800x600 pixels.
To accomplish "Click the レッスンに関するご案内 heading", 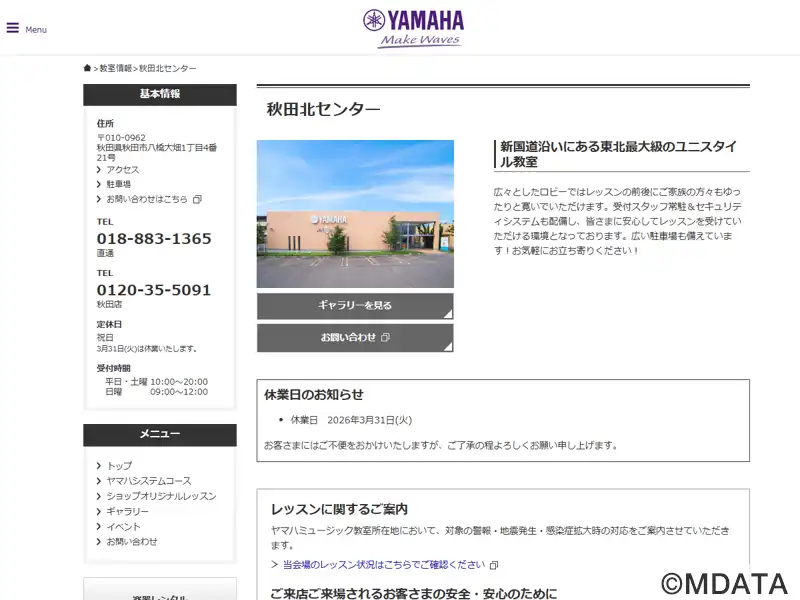I will pyautogui.click(x=339, y=509).
